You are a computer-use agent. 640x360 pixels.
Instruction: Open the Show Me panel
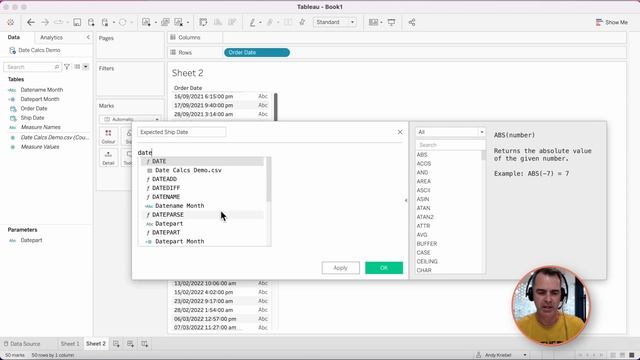tap(611, 22)
